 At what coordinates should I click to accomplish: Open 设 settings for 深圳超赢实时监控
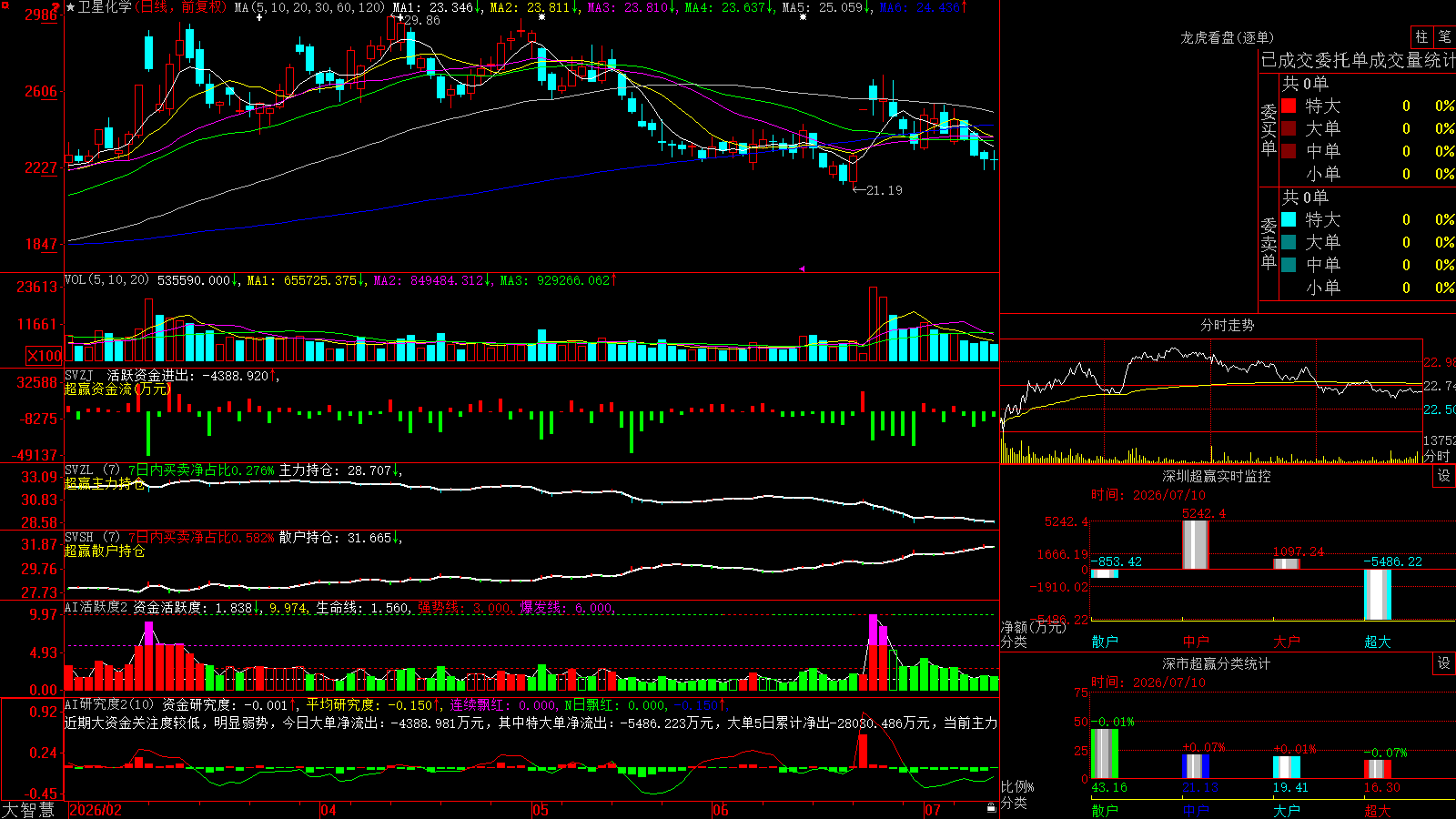pyautogui.click(x=1444, y=476)
